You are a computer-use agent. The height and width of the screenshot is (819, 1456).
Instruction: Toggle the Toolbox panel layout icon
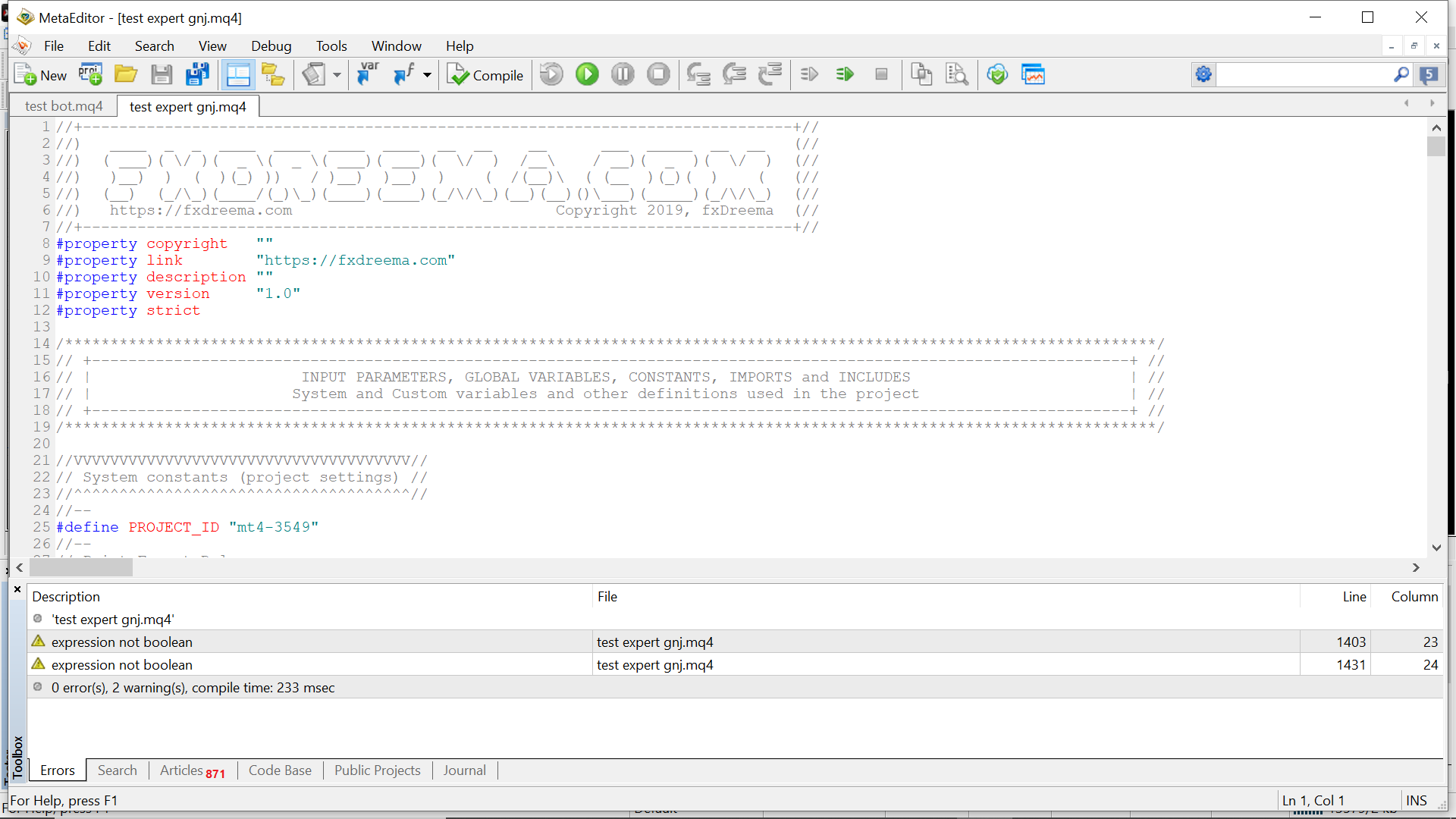[237, 74]
